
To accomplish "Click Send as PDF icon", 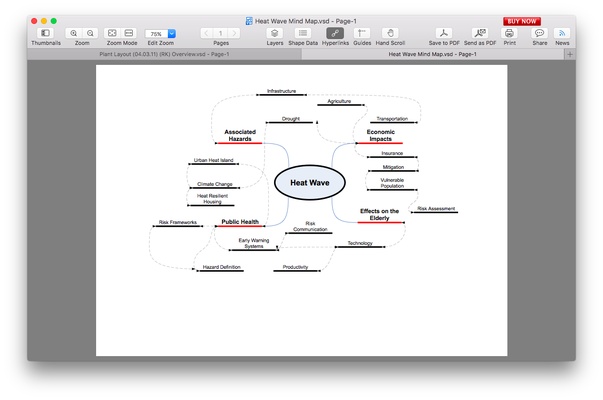I will (x=480, y=33).
